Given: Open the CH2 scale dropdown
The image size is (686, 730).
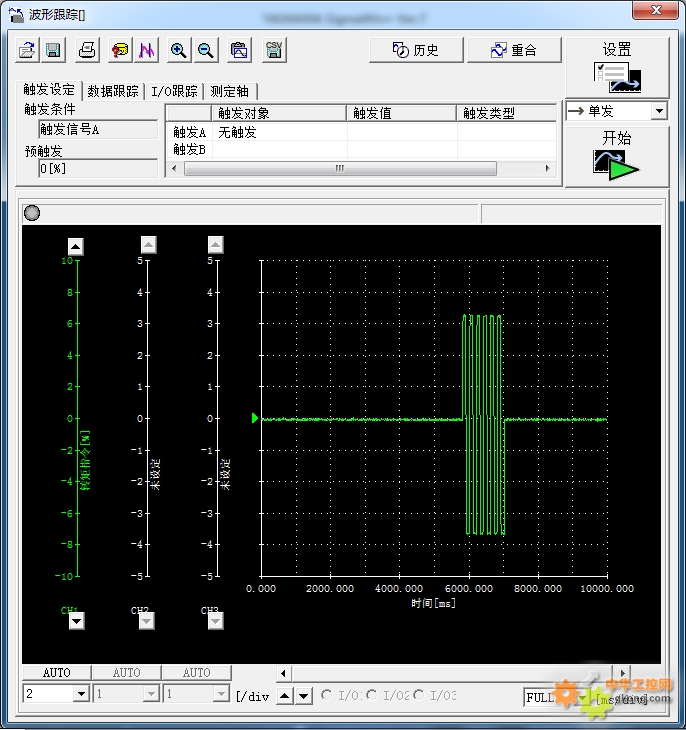Looking at the screenshot, I should [x=151, y=694].
